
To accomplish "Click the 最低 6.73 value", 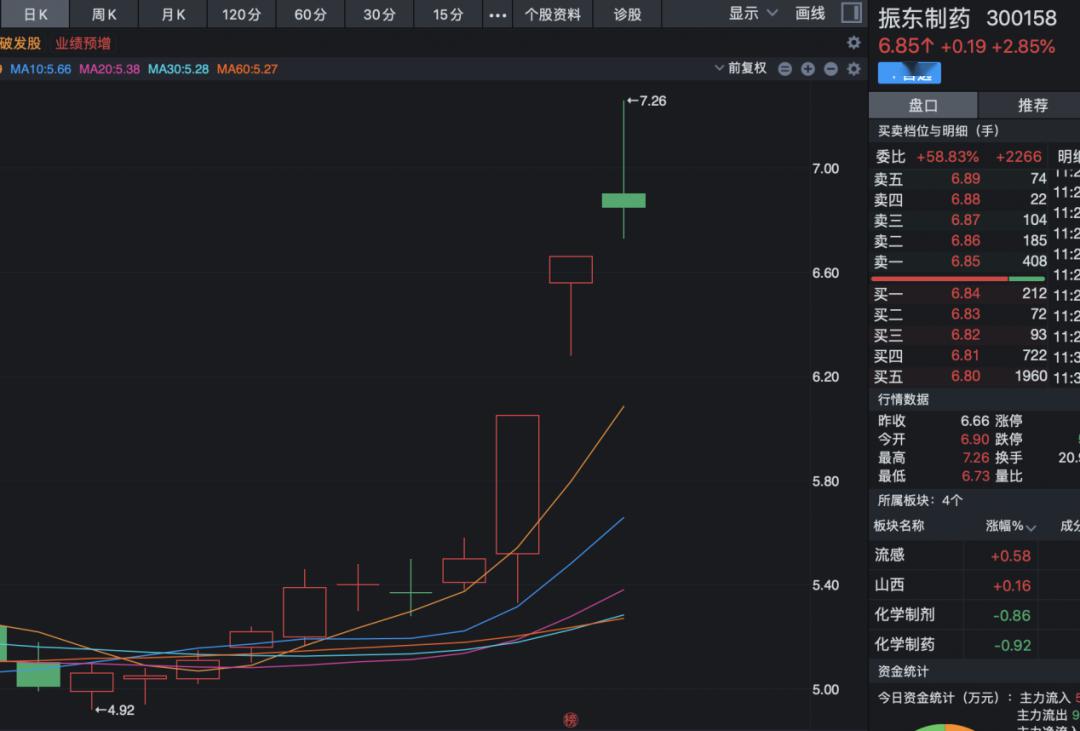I will (975, 477).
